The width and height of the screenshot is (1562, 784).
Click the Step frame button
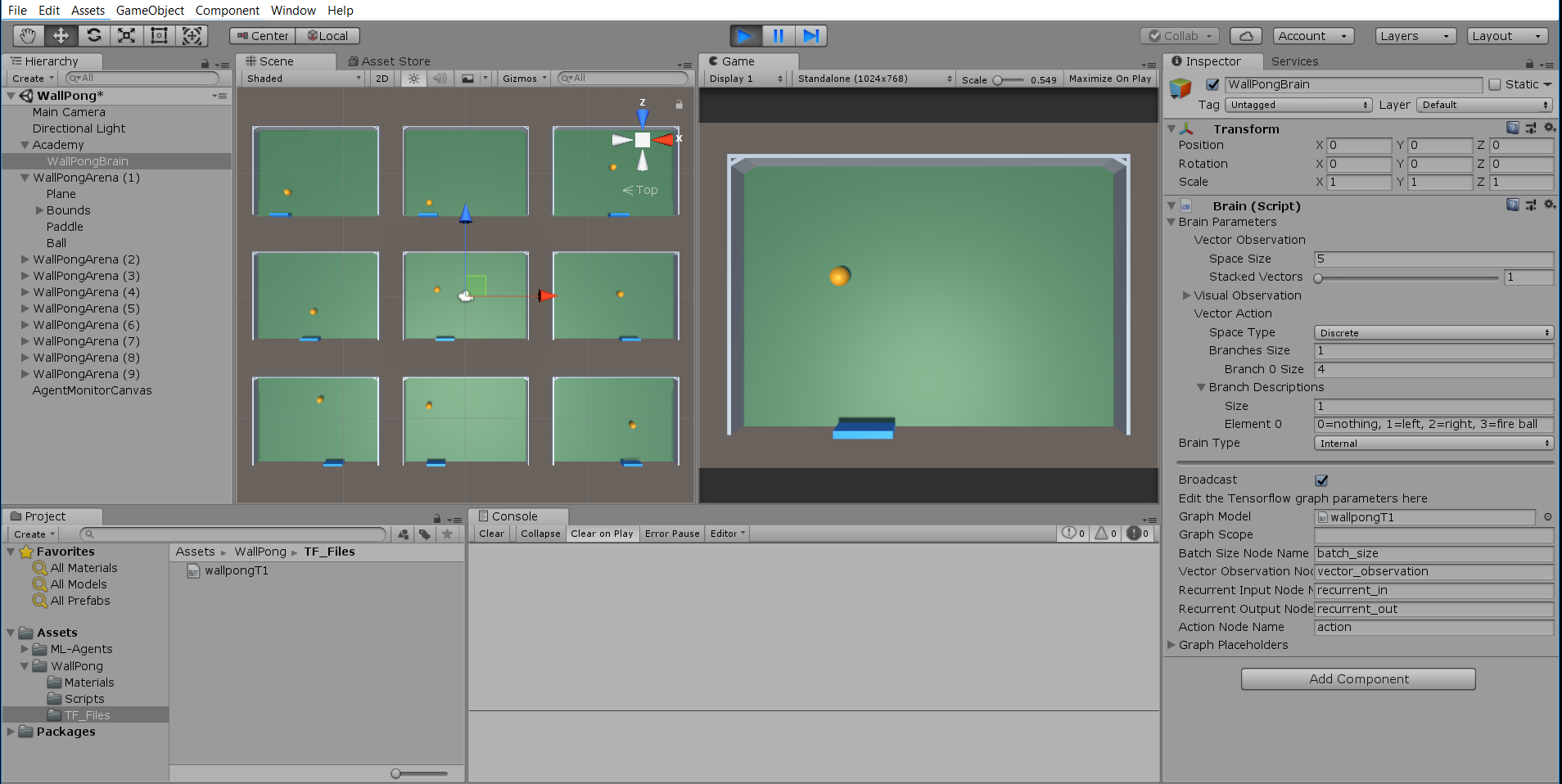click(x=810, y=36)
